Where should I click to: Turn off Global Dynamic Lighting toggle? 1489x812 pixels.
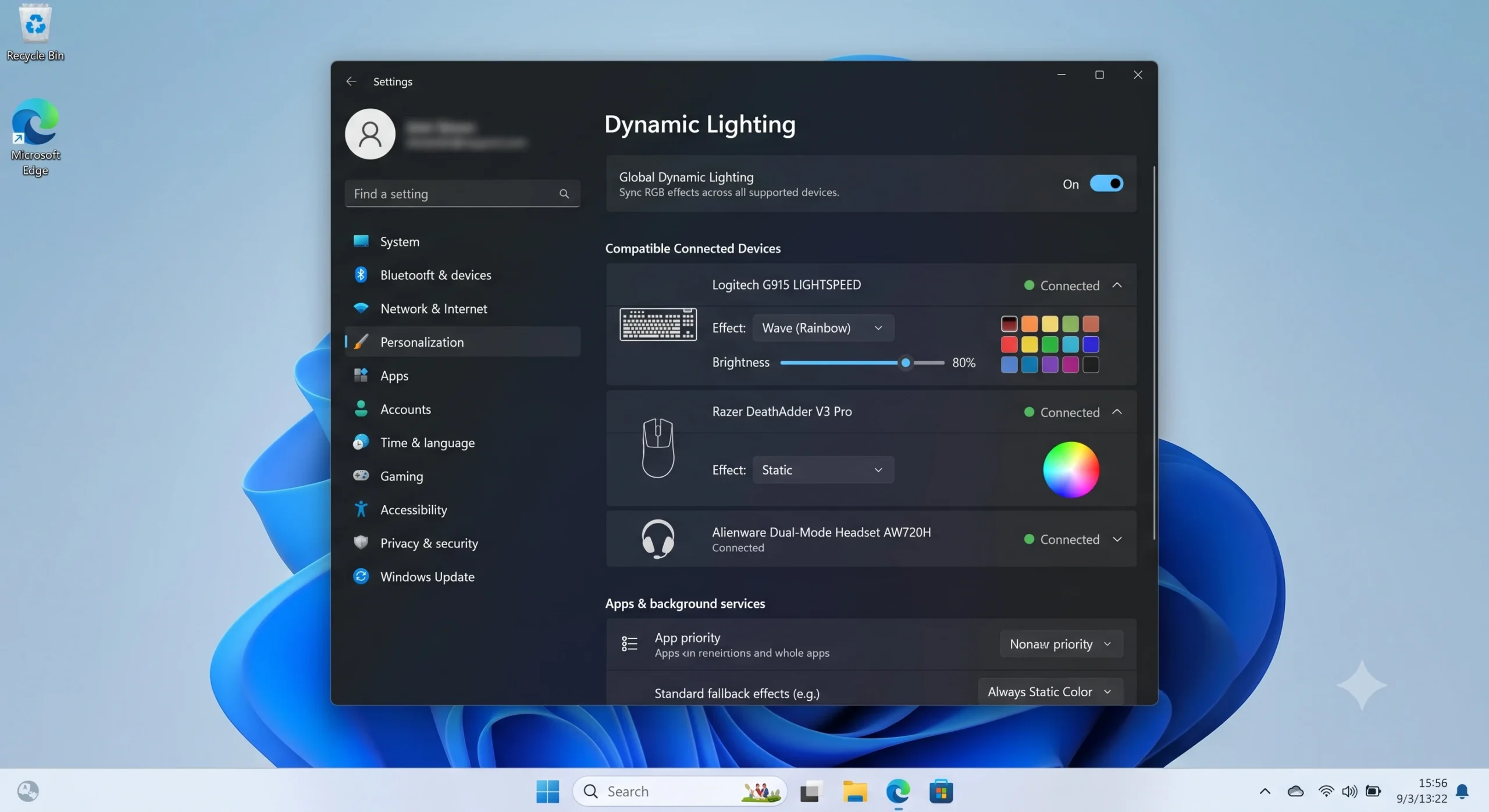(1106, 184)
